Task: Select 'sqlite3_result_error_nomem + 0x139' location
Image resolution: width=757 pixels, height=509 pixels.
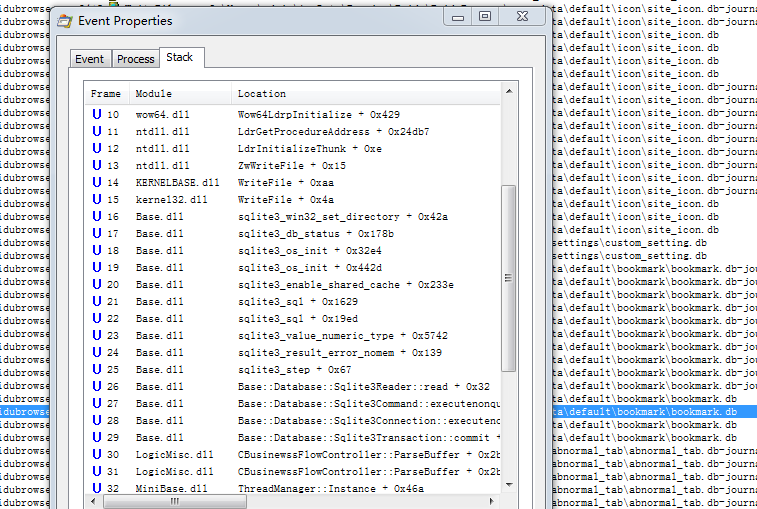Action: pyautogui.click(x=339, y=353)
